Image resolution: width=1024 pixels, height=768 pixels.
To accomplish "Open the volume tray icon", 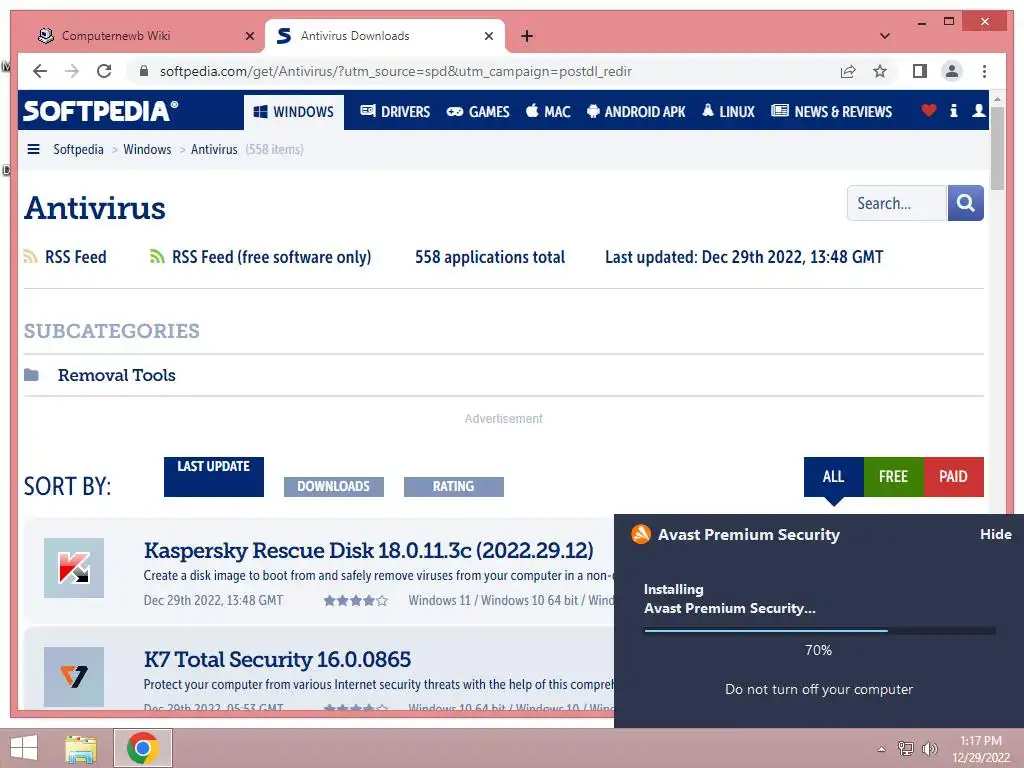I will pyautogui.click(x=929, y=748).
